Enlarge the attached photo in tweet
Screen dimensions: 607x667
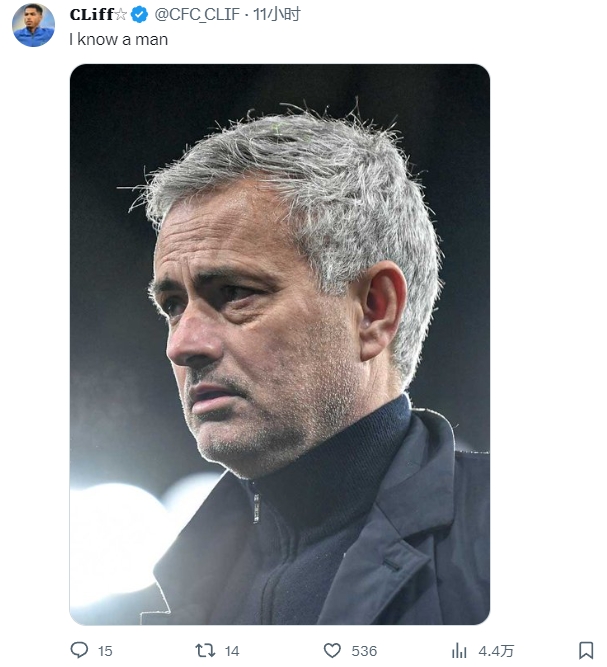pyautogui.click(x=279, y=344)
